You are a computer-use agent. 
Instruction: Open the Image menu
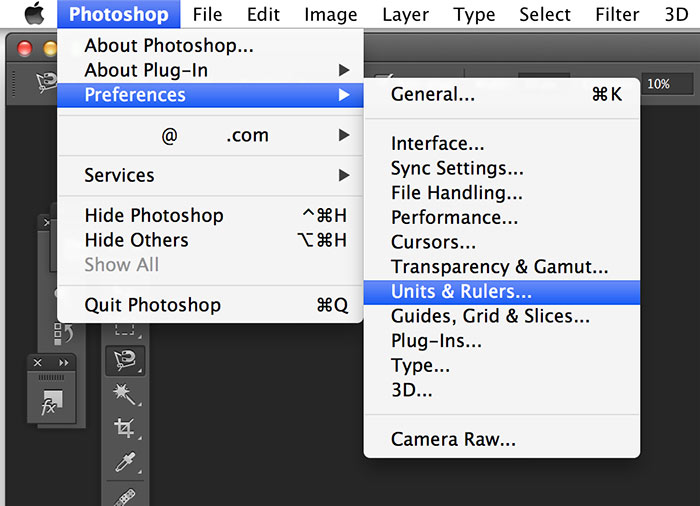click(331, 14)
